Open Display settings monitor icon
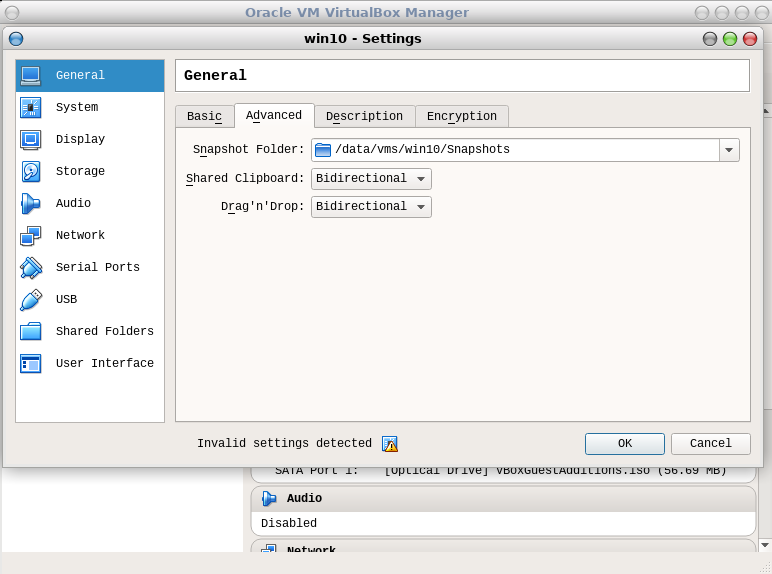Viewport: 772px width, 574px height. click(x=31, y=140)
